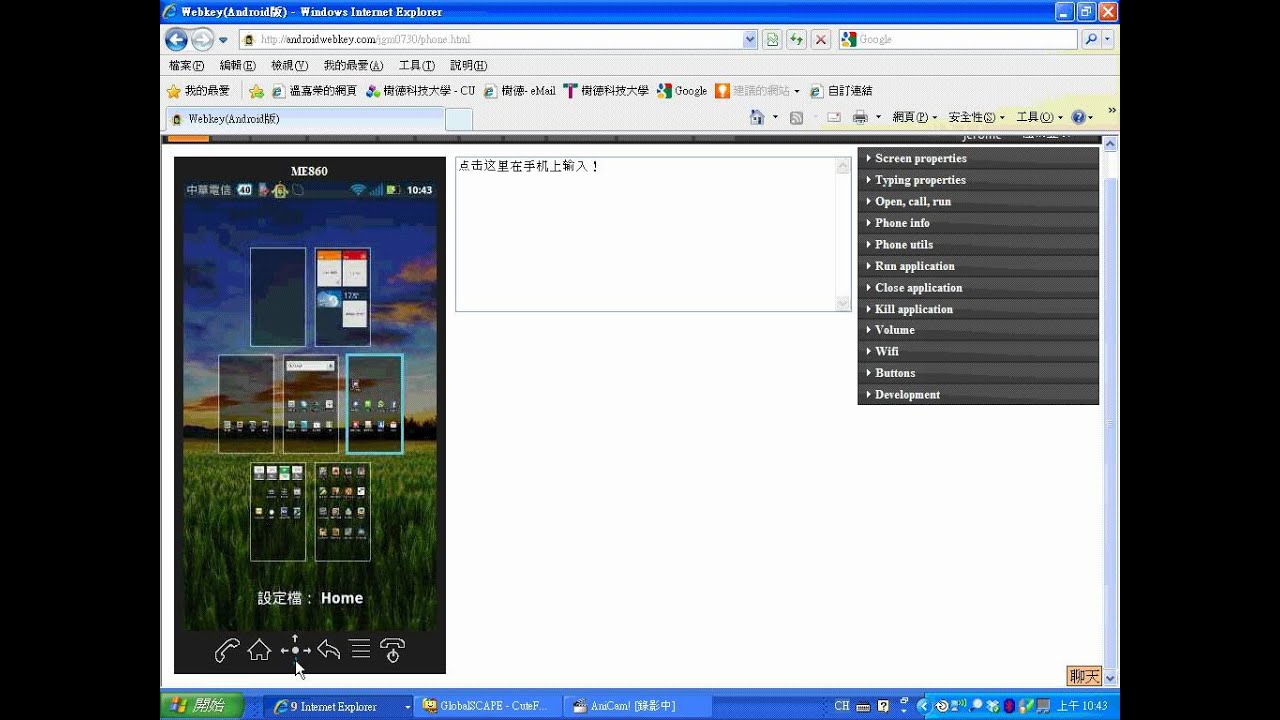Click the RSS feeds toolbar icon
This screenshot has height=720, width=1280.
point(796,117)
